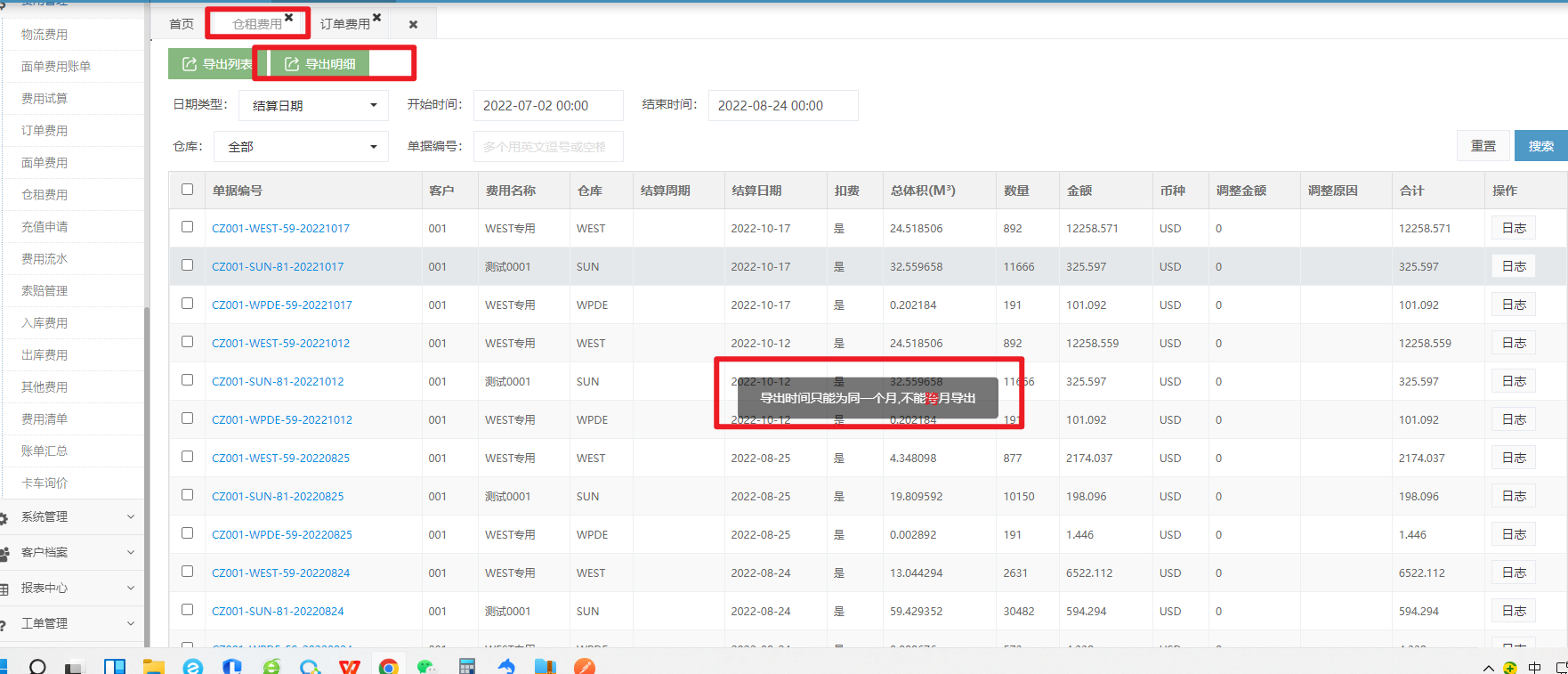Open 卡车询价 in the sidebar
The image size is (1568, 674).
44,483
